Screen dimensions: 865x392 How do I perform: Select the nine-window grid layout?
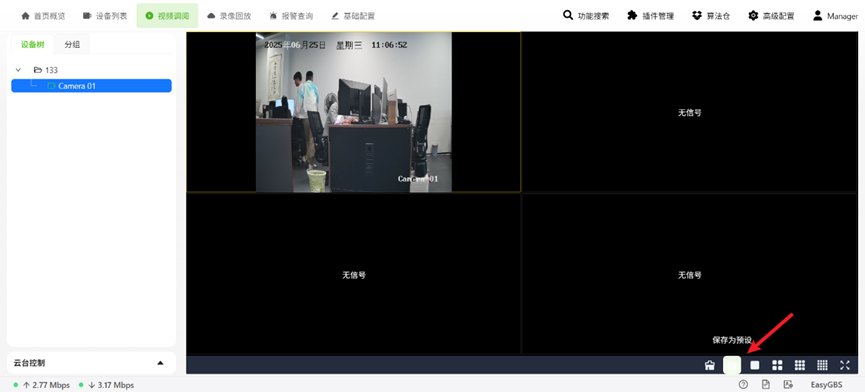(x=800, y=365)
